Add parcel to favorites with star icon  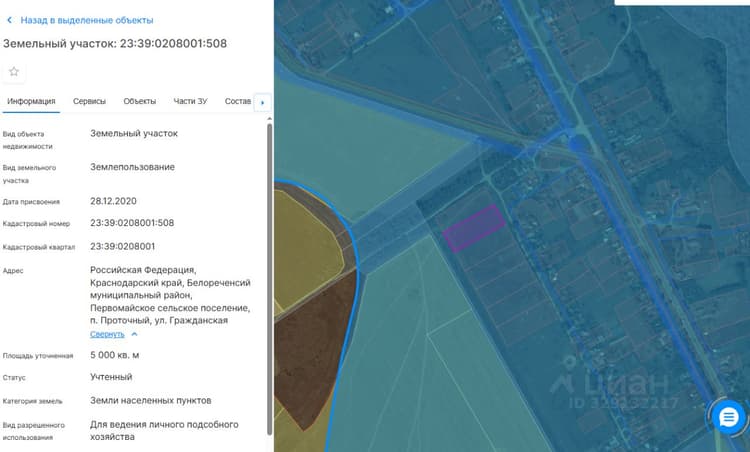pyautogui.click(x=14, y=72)
